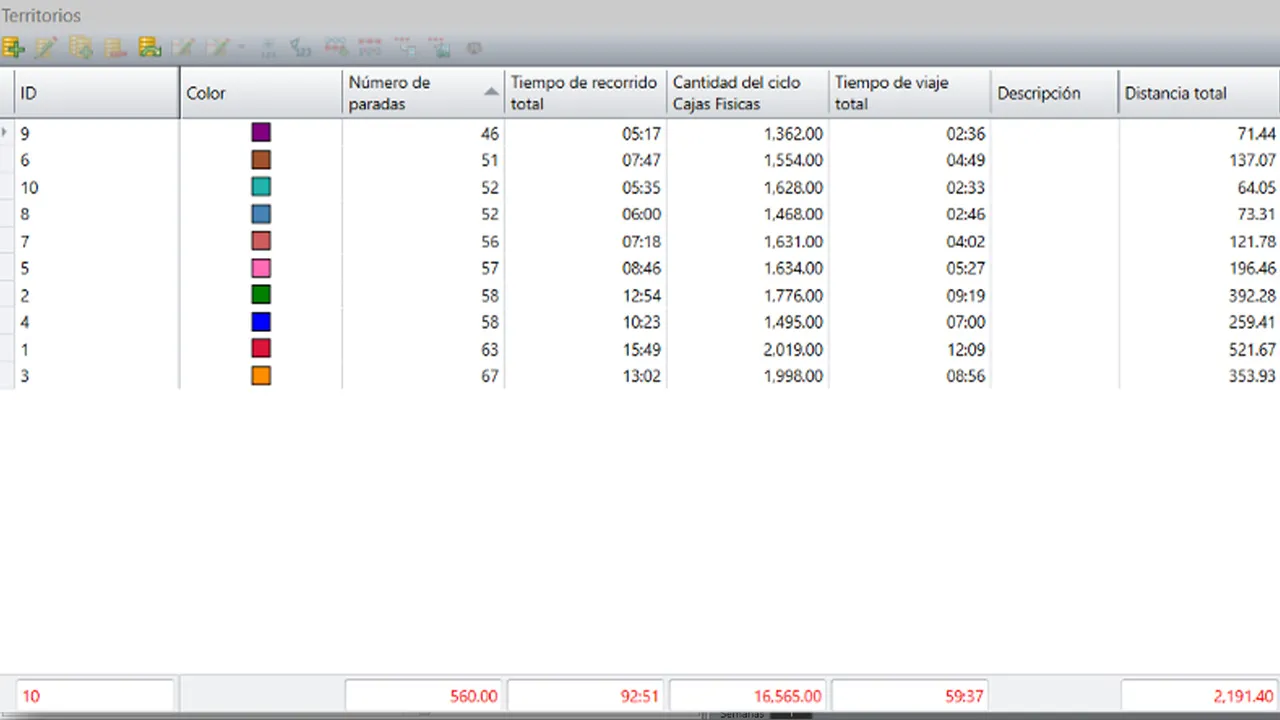Select the edit territory pencil icon
Image resolution: width=1280 pixels, height=720 pixels.
[x=47, y=47]
